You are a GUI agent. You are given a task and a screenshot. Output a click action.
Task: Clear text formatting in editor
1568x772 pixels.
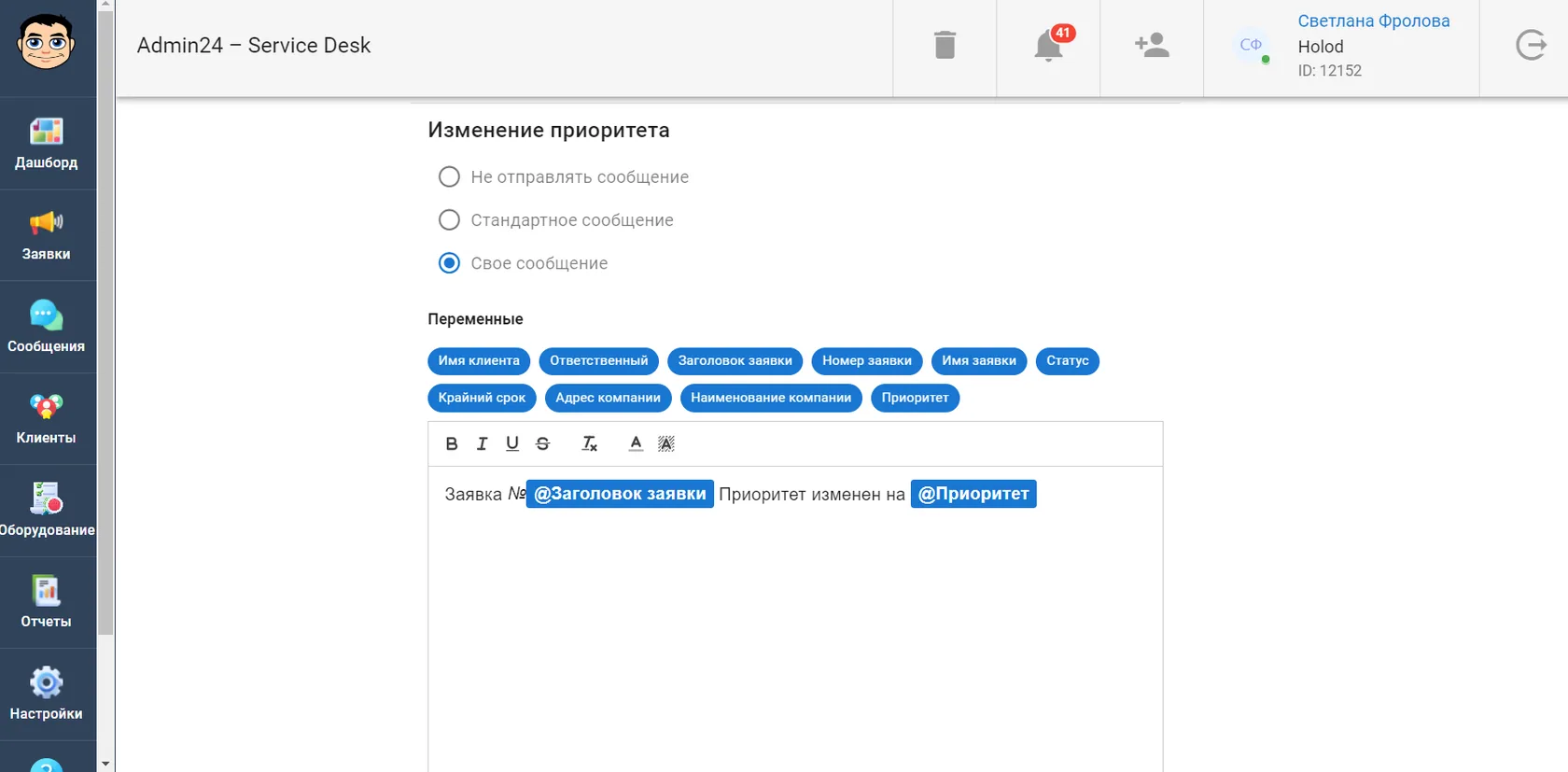pos(589,444)
